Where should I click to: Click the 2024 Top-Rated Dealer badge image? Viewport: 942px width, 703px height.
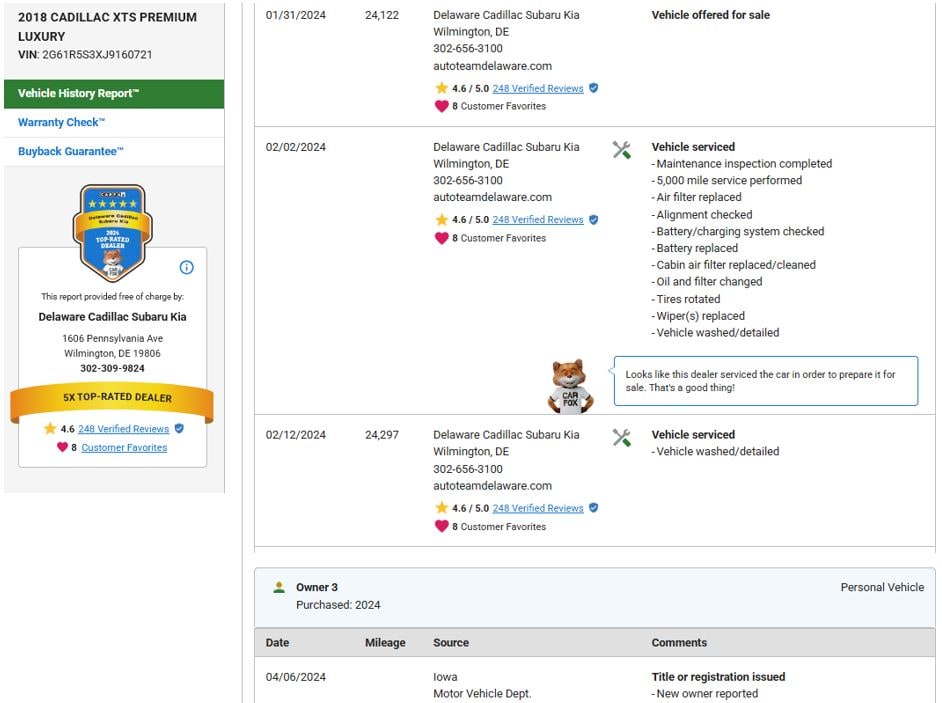(x=112, y=233)
